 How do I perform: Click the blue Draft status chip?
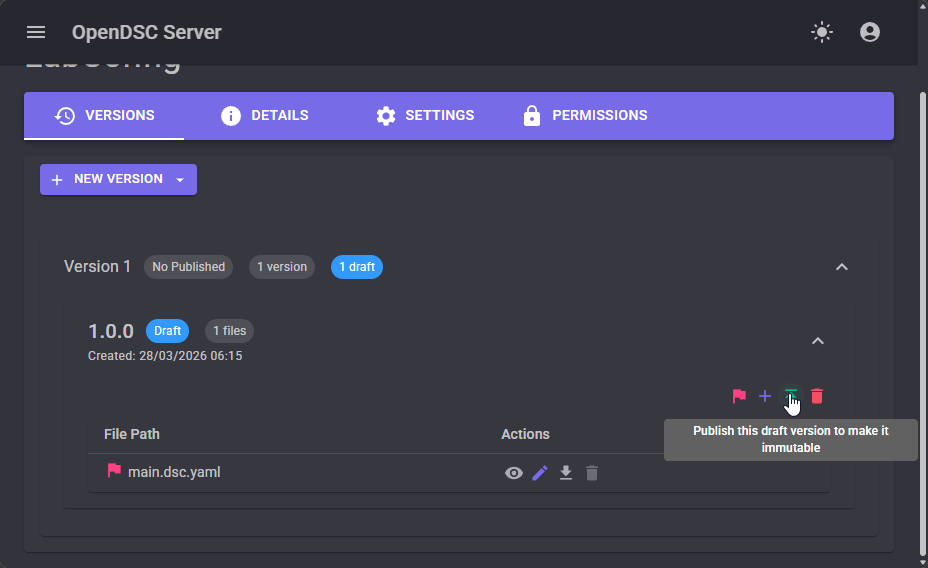coord(167,331)
